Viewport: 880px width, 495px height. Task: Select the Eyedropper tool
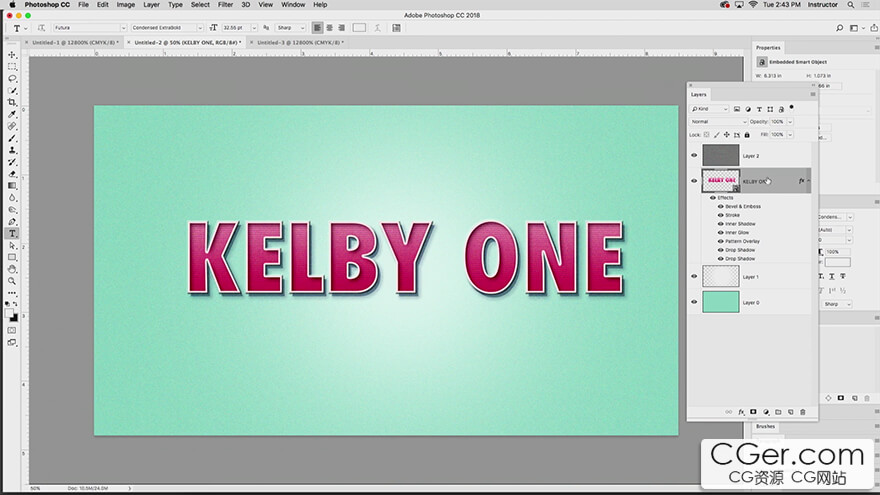point(12,114)
